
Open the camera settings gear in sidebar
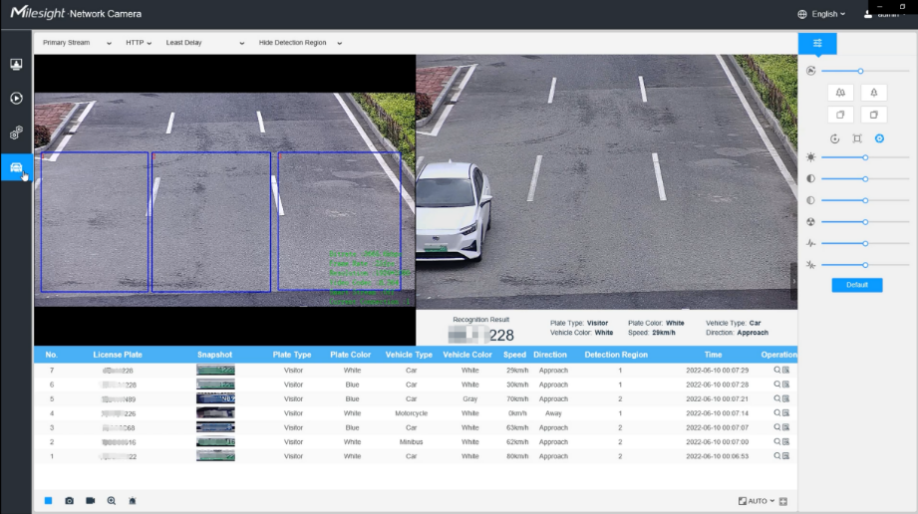coord(16,133)
